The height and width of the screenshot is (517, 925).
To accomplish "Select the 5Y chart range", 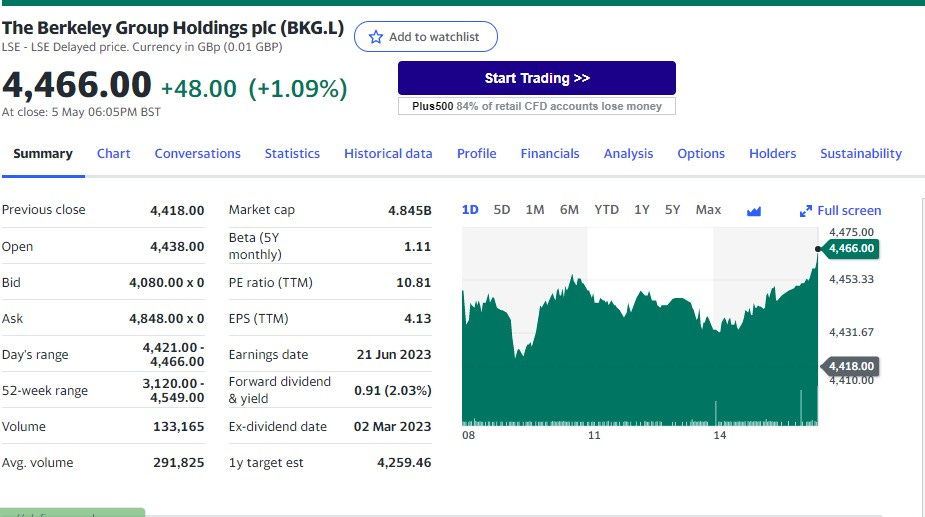I will [673, 210].
